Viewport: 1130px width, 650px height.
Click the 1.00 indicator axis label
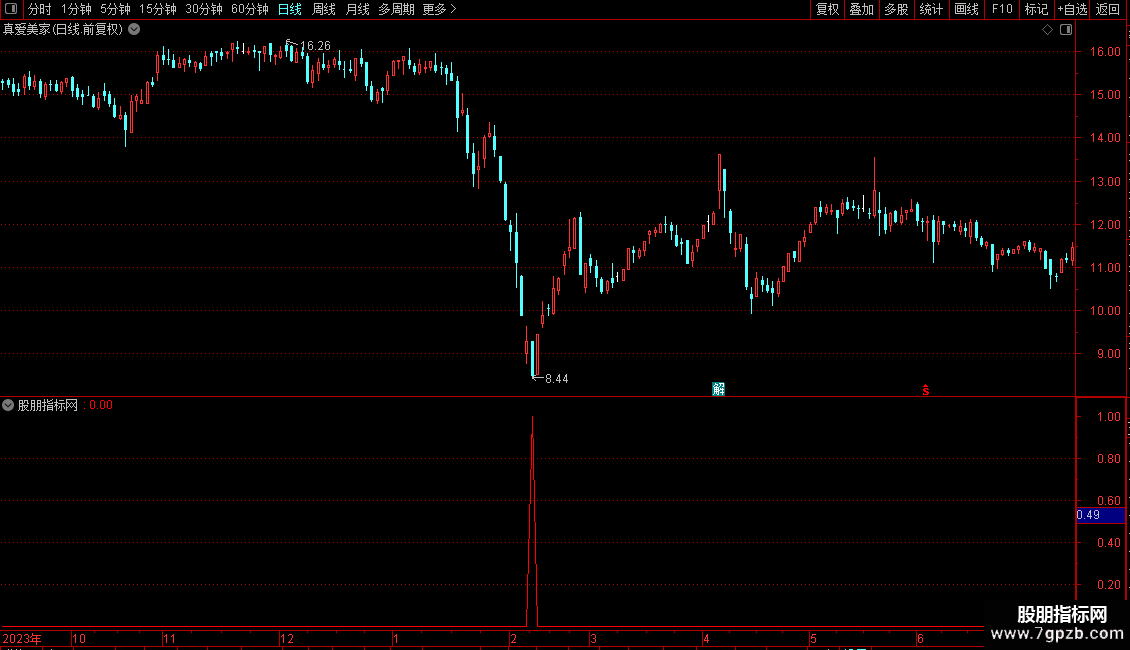(1108, 417)
